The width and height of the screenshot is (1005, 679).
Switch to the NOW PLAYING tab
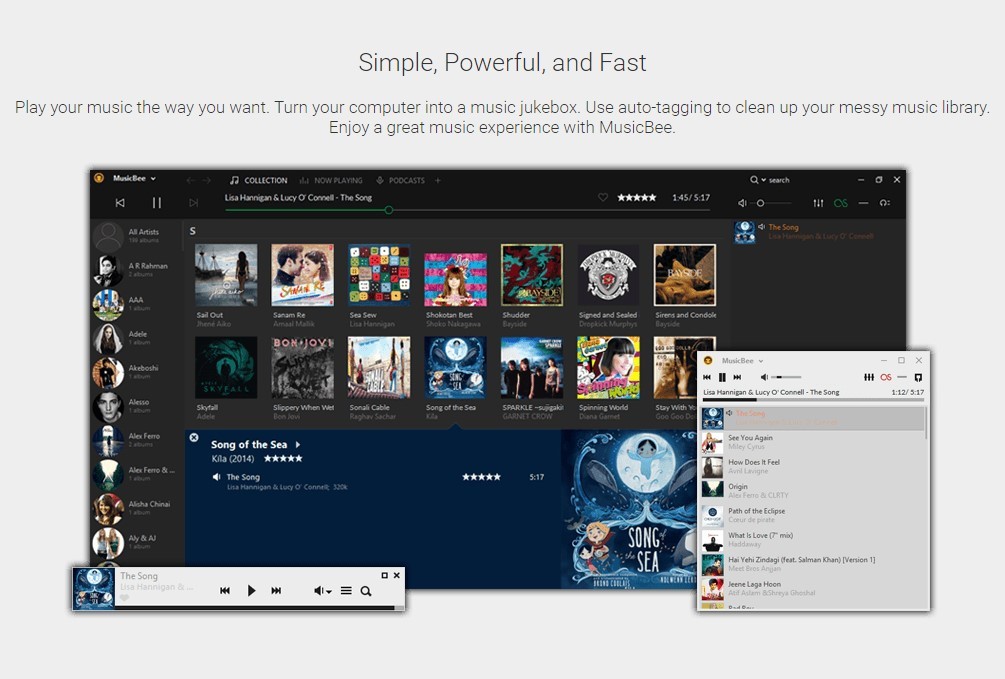pos(331,180)
